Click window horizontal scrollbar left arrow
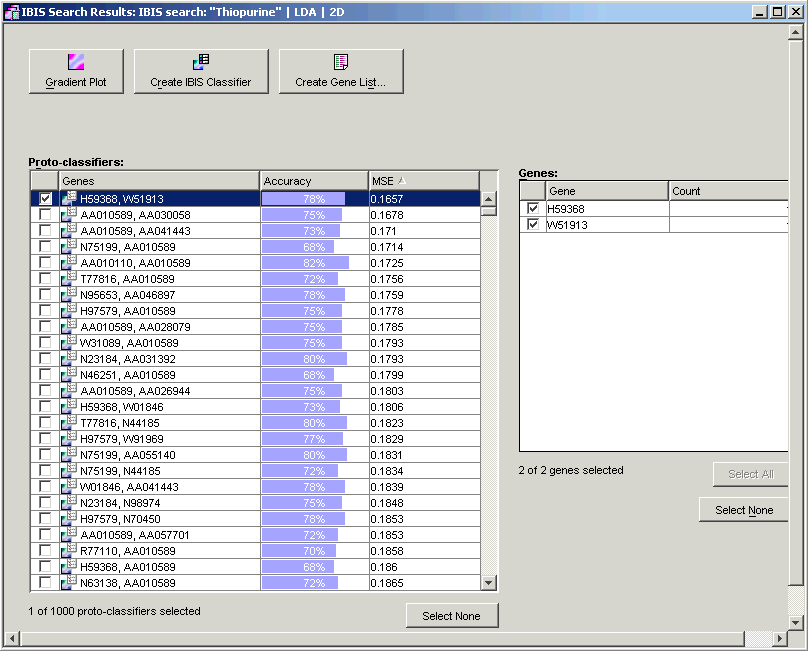808x651 pixels. pos(12,639)
